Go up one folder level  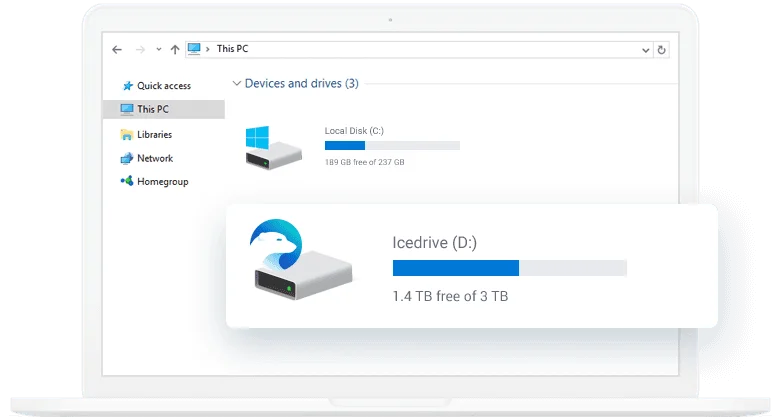tap(175, 49)
